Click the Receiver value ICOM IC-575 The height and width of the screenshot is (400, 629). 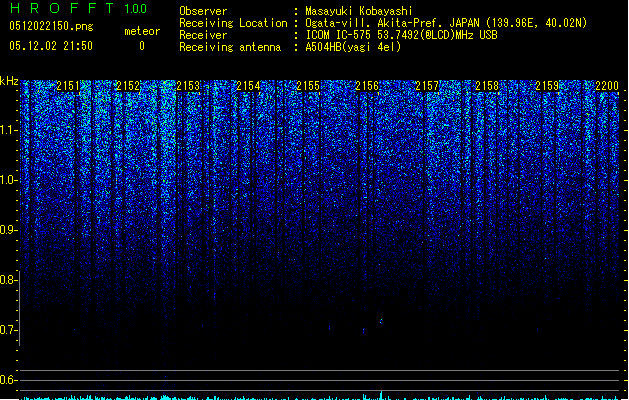click(x=339, y=35)
